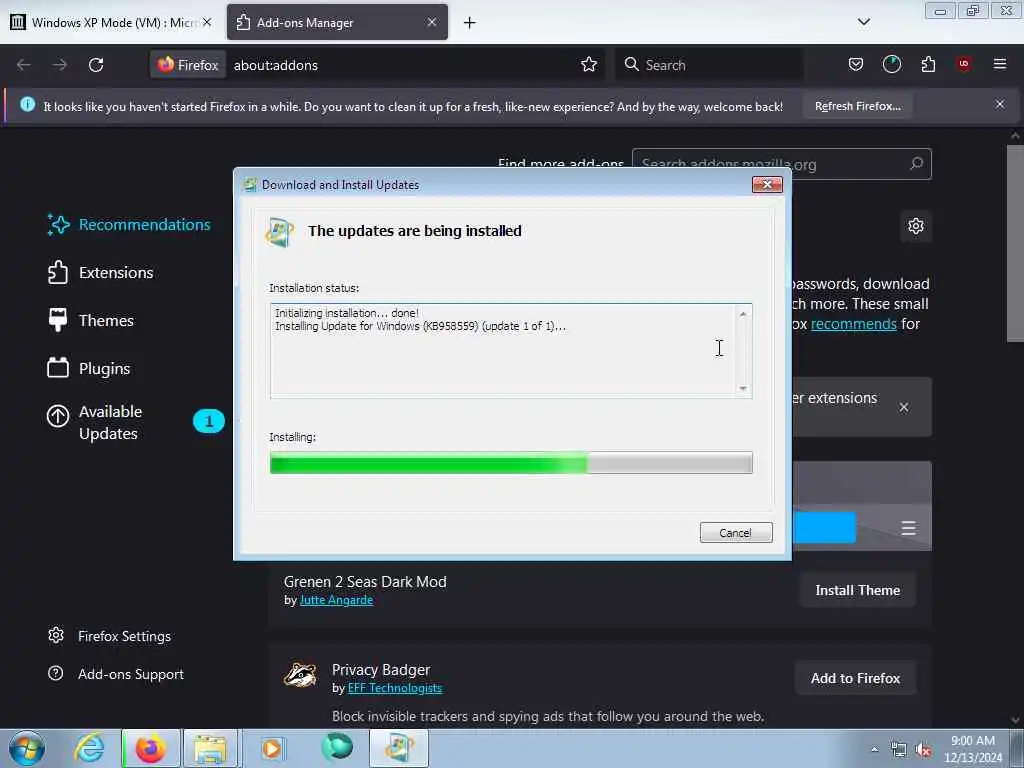Open Recommendations in the add-ons sidebar
The height and width of the screenshot is (768, 1024).
pyautogui.click(x=129, y=225)
